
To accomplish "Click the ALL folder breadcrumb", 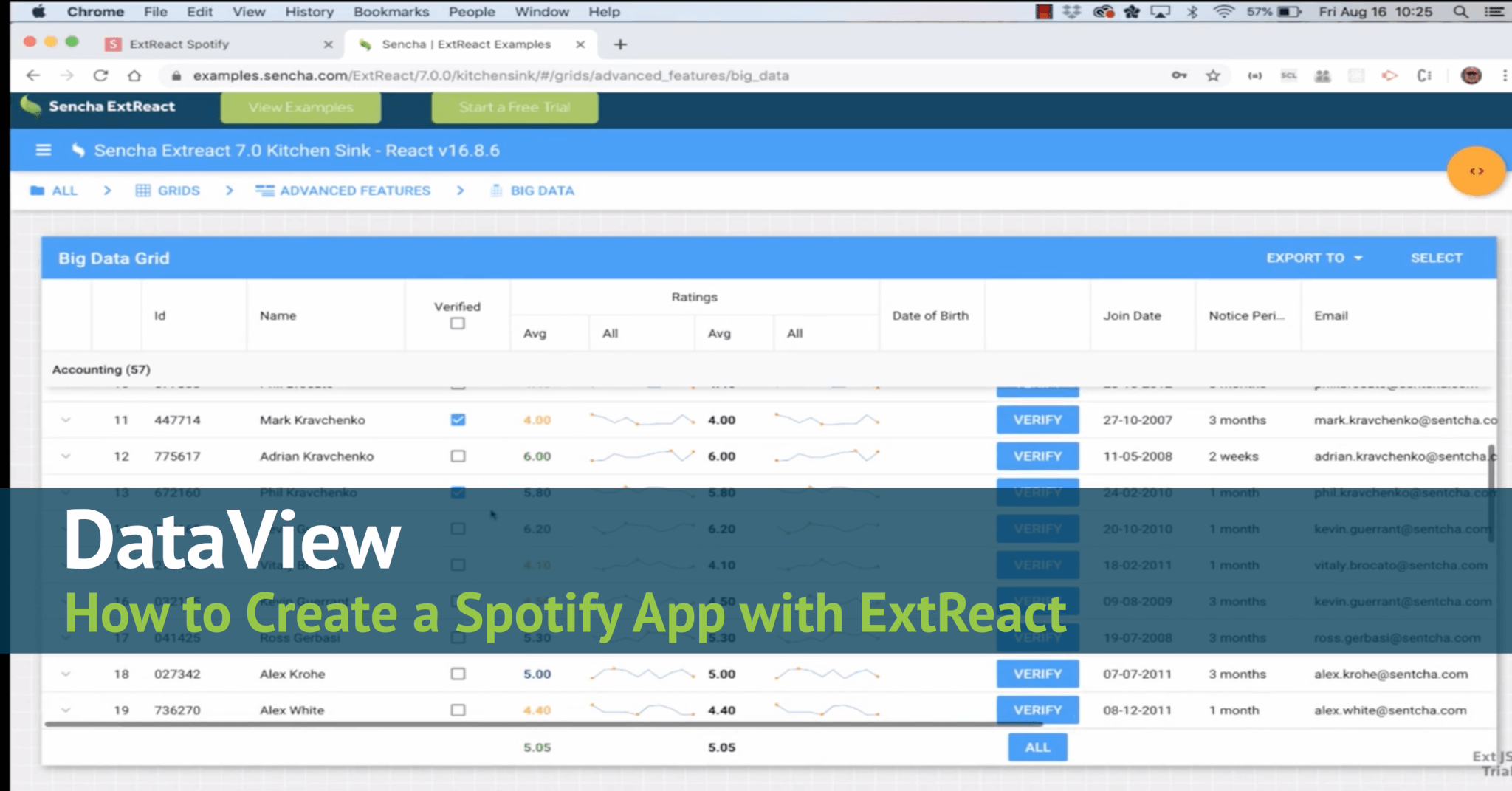I will point(54,191).
